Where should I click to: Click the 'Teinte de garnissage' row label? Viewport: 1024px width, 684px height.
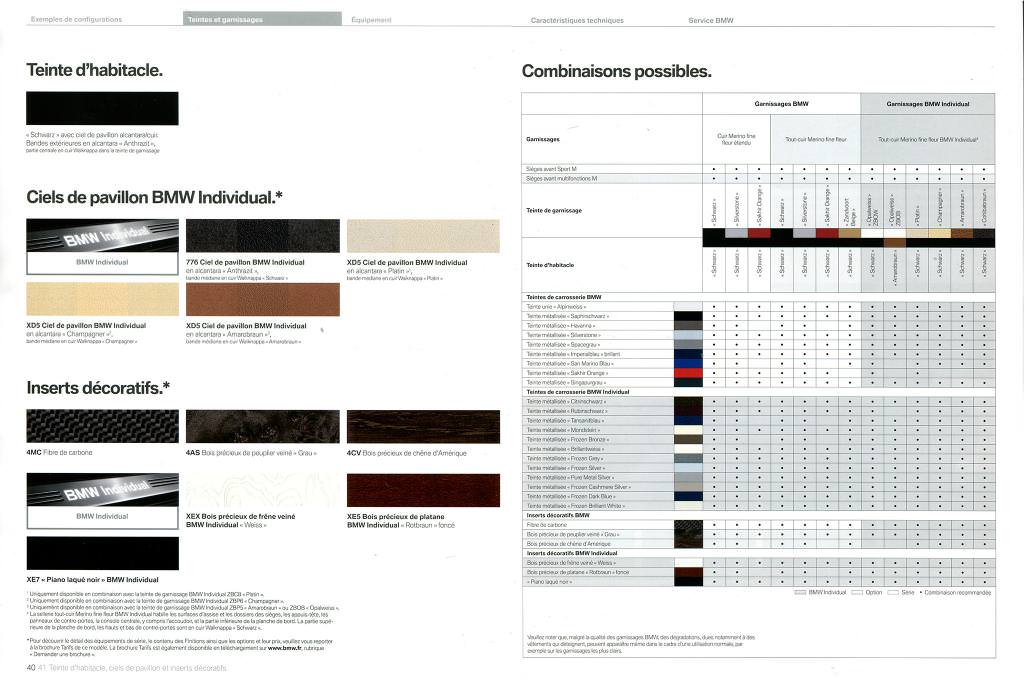[x=554, y=210]
